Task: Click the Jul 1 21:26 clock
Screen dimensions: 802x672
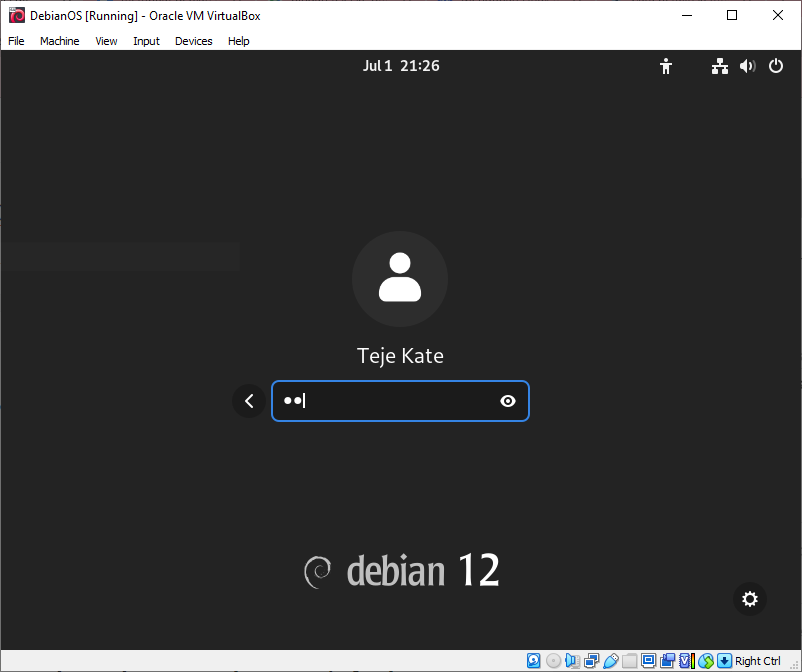Action: [x=401, y=66]
